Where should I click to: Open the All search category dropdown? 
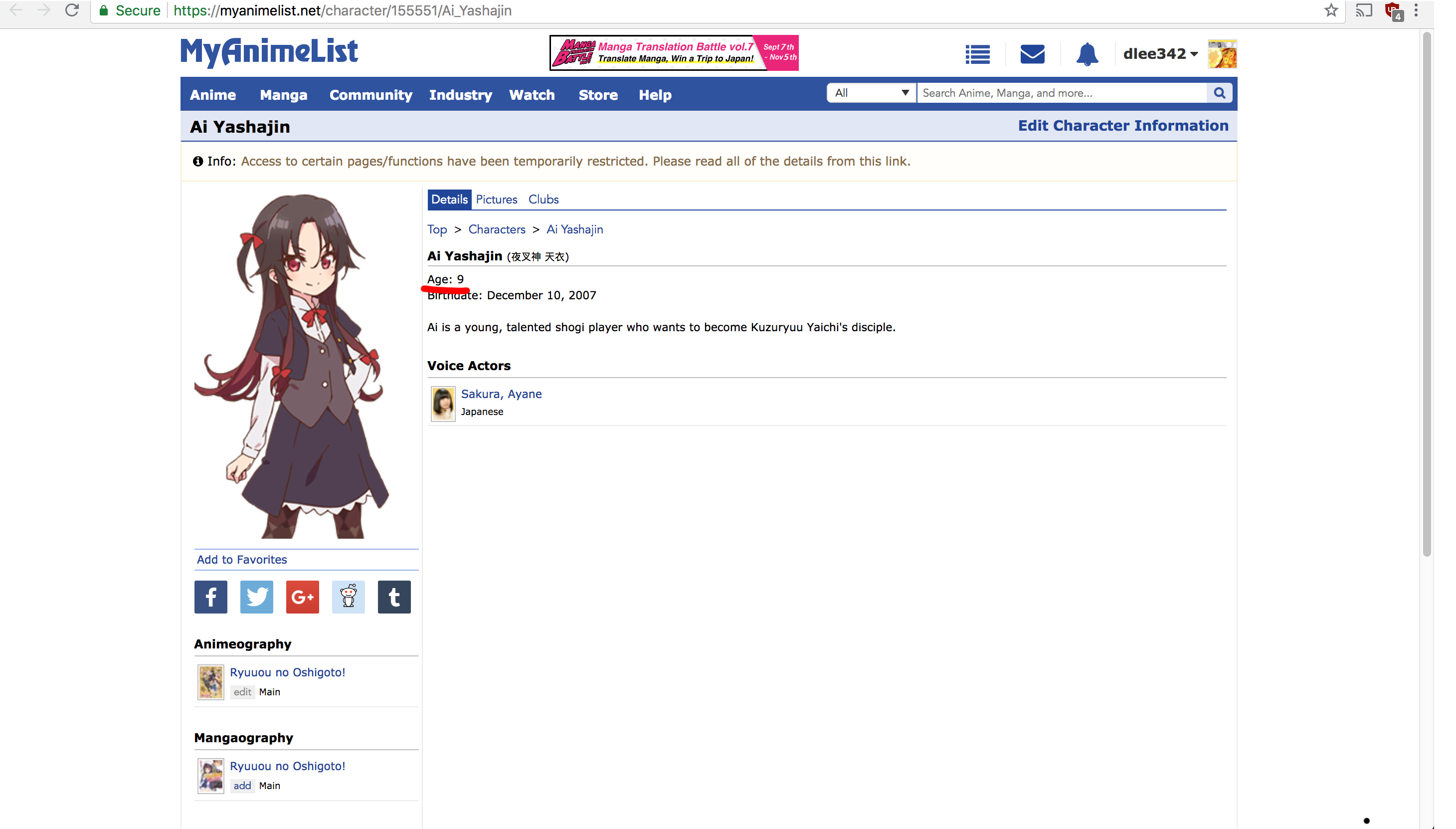click(871, 93)
